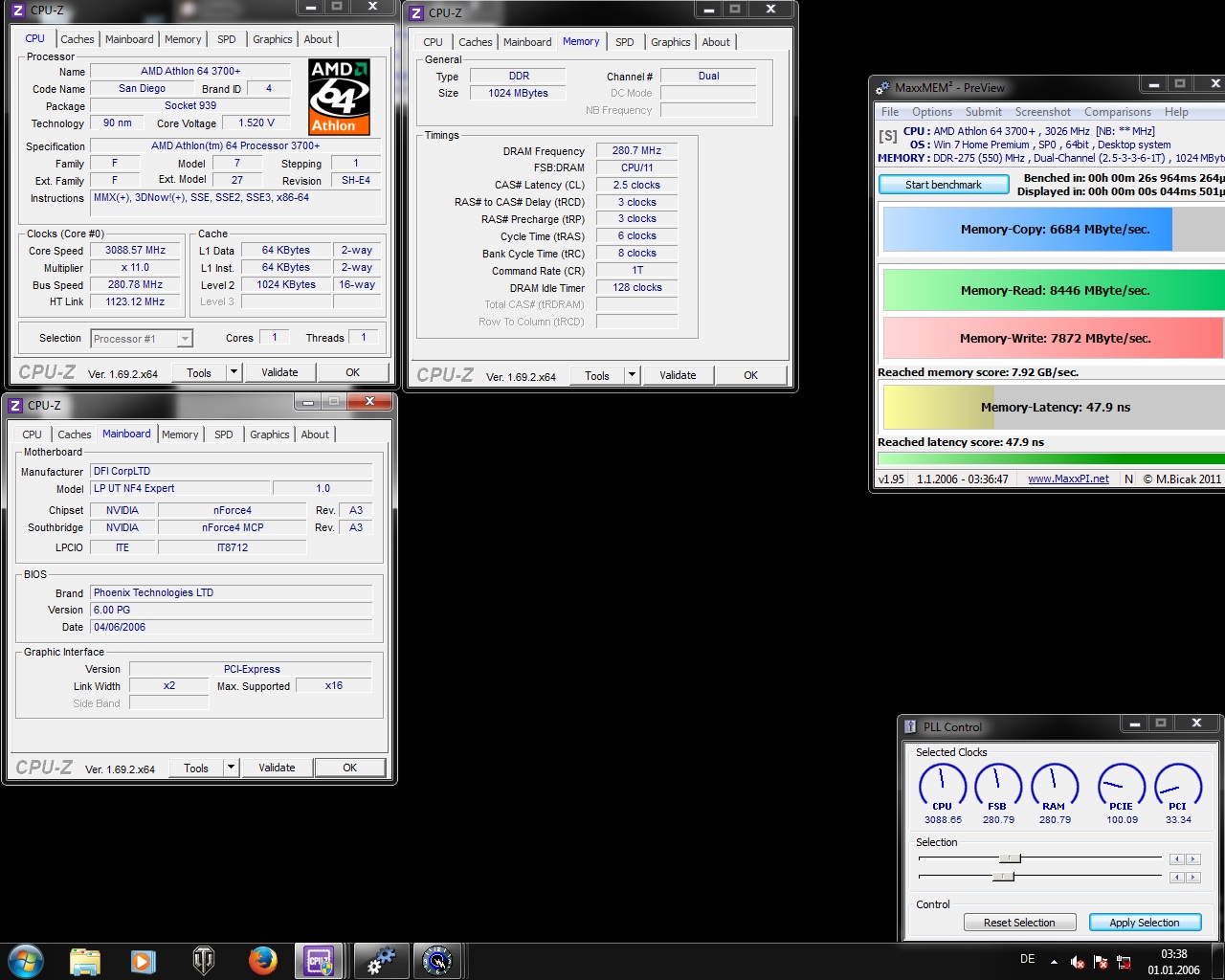Open the Options menu in MaxxMEM
Viewport: 1225px width, 980px height.
point(932,112)
